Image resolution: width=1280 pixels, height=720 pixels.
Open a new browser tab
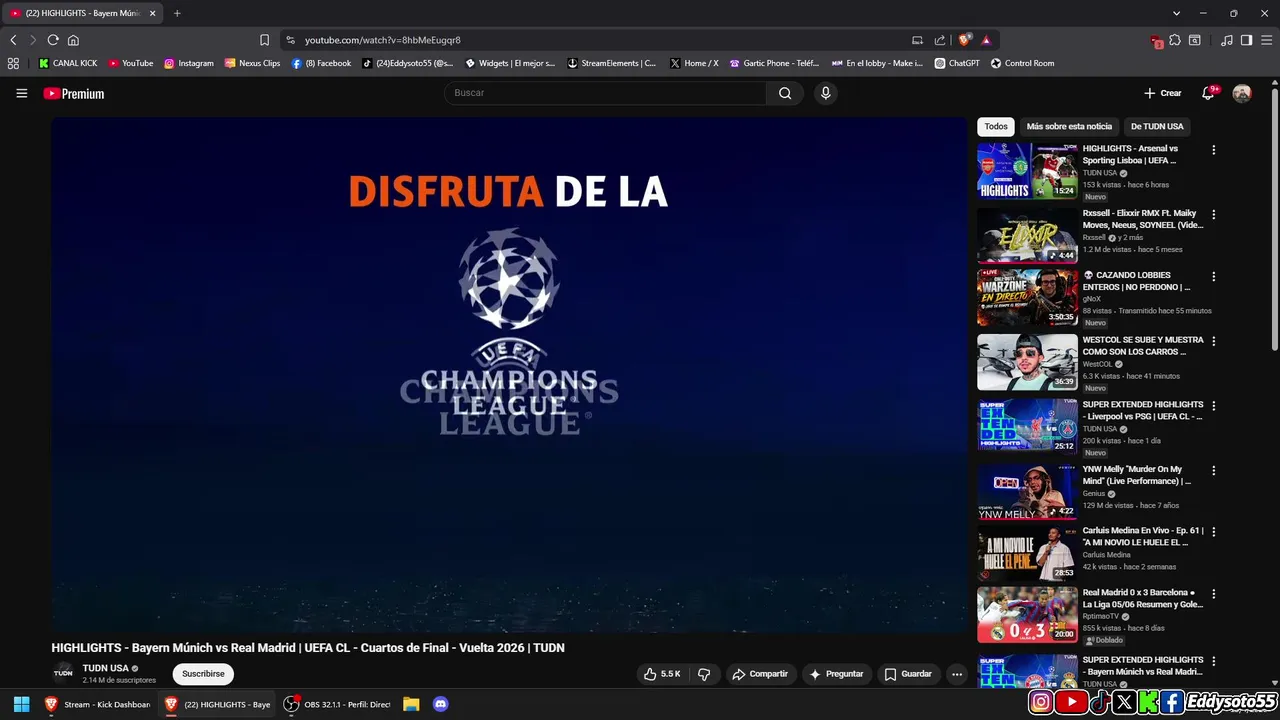[x=177, y=13]
